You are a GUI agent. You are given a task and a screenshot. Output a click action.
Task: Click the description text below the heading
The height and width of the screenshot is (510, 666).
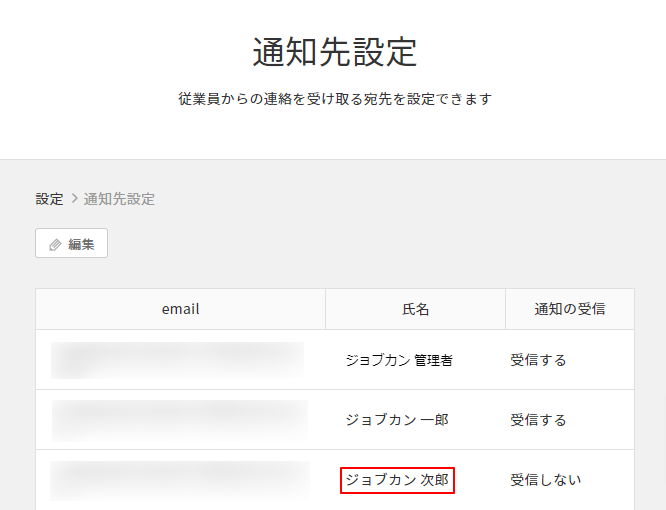tap(334, 100)
